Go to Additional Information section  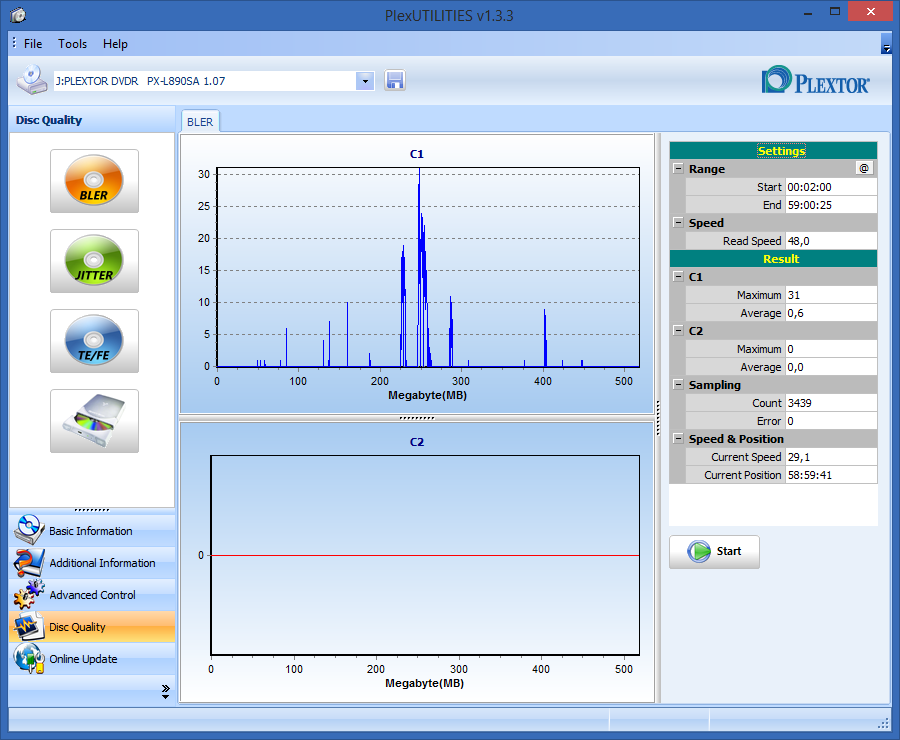coord(92,563)
